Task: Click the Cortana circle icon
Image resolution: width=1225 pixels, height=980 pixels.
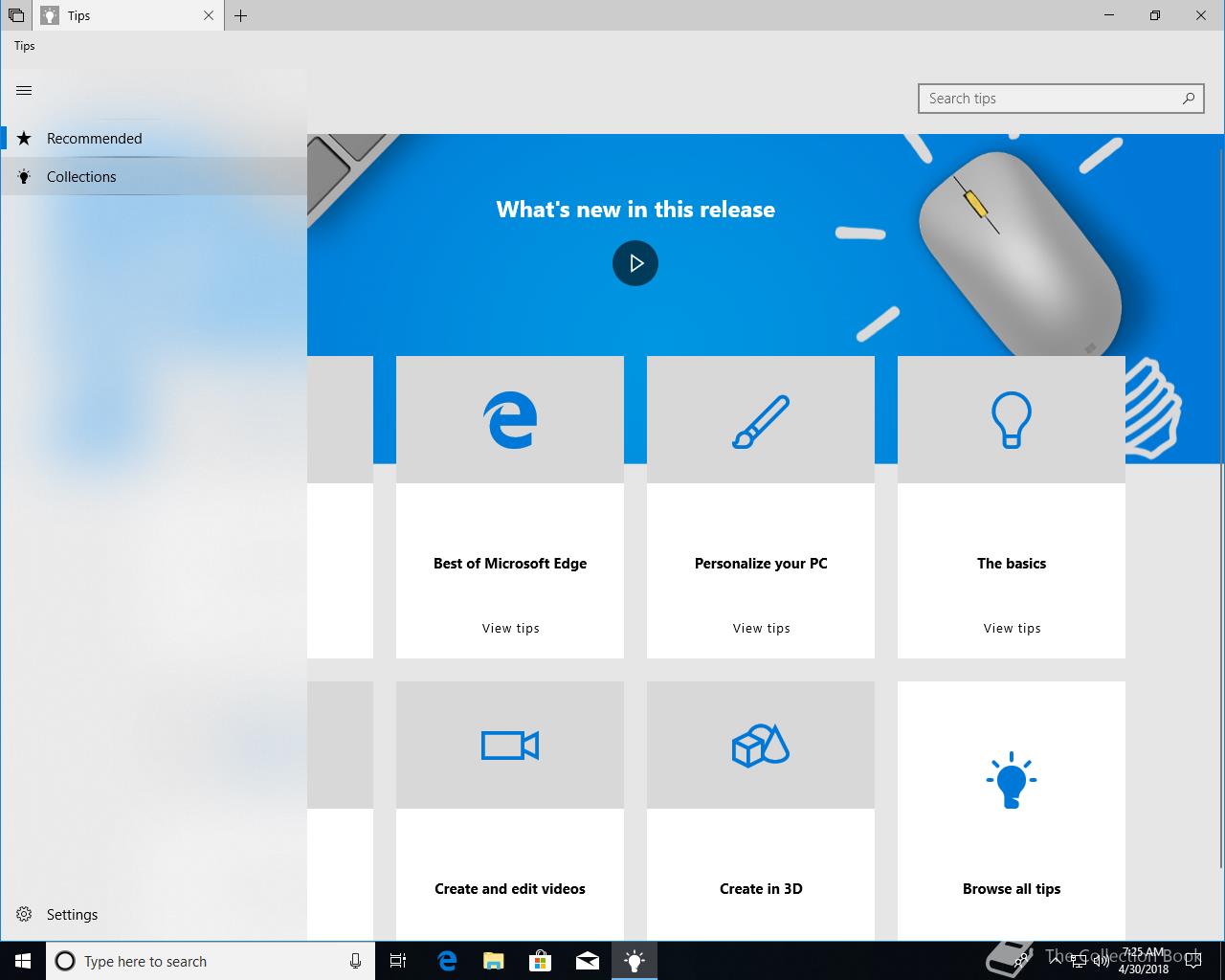Action: [65, 961]
